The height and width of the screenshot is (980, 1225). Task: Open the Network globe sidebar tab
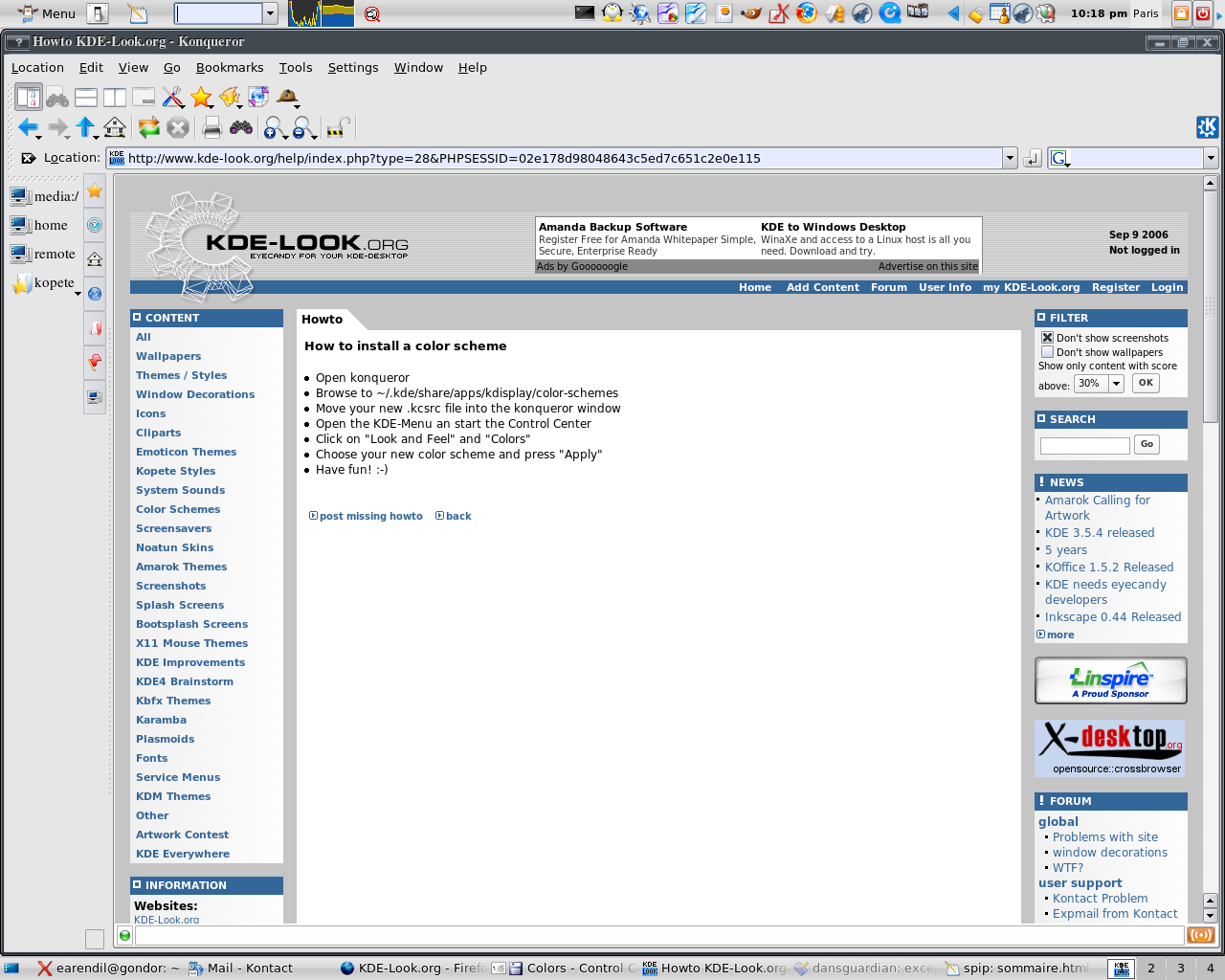click(95, 294)
